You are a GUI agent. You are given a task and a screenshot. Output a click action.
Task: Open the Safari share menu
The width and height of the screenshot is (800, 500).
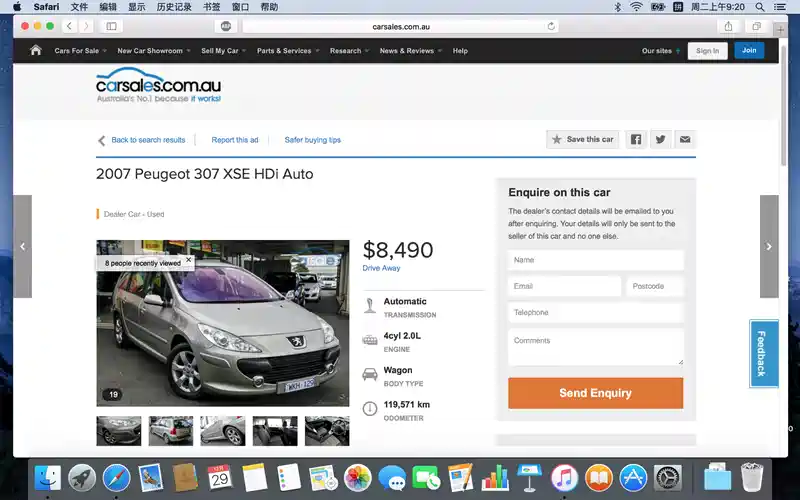(728, 26)
